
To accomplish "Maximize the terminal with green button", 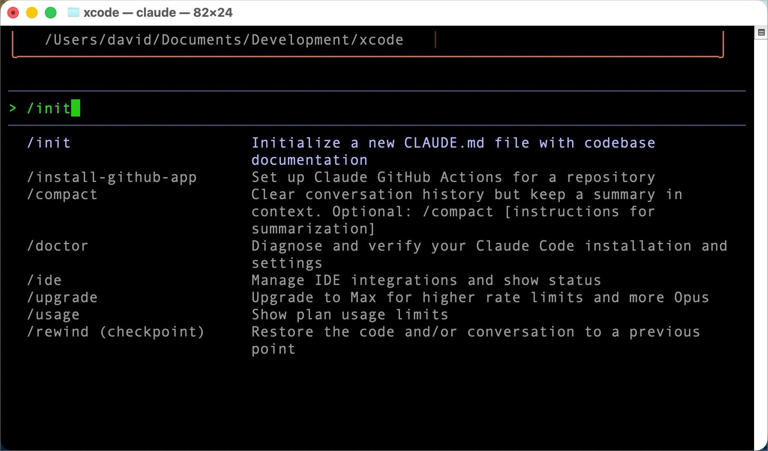I will click(51, 13).
